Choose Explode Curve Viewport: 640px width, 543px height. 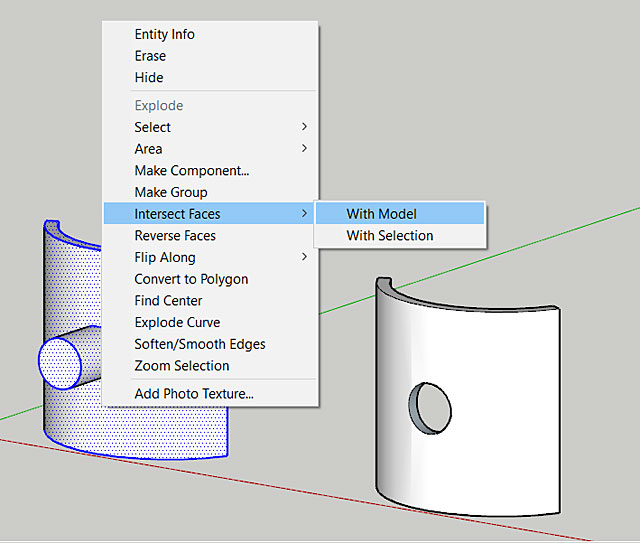click(x=177, y=323)
